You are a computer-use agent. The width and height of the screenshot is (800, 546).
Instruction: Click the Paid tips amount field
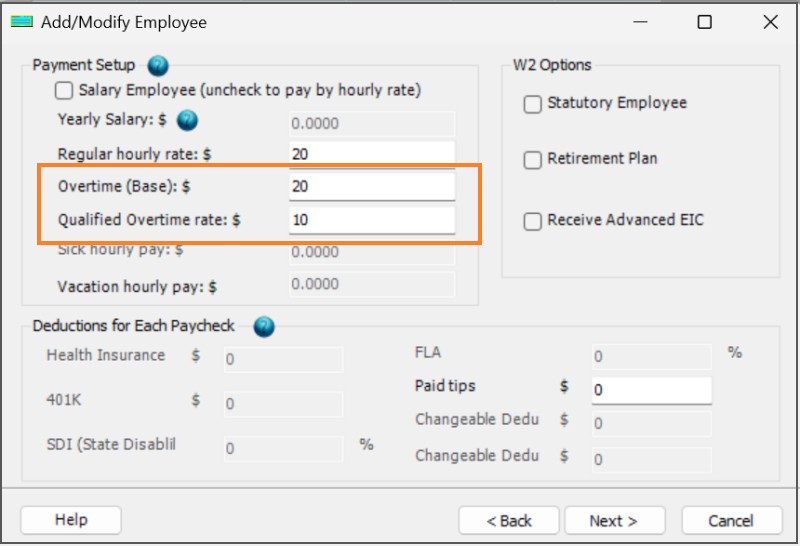point(652,390)
